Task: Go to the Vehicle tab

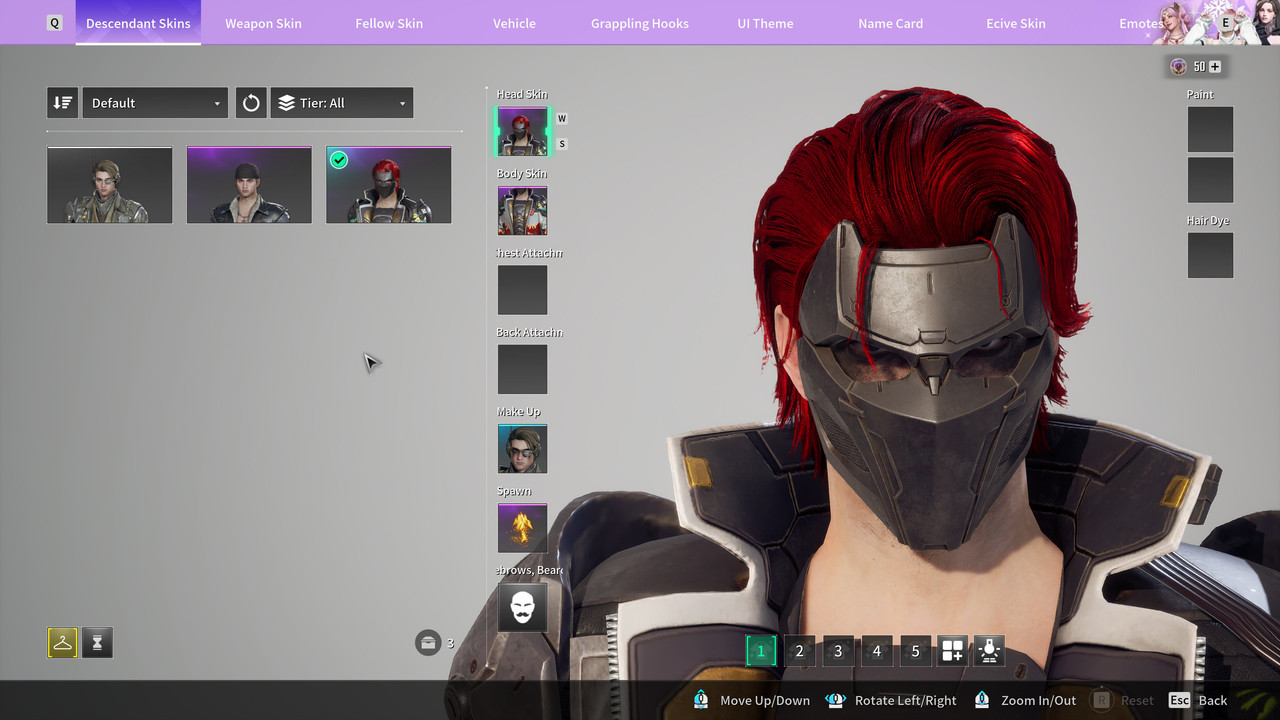Action: (x=514, y=23)
